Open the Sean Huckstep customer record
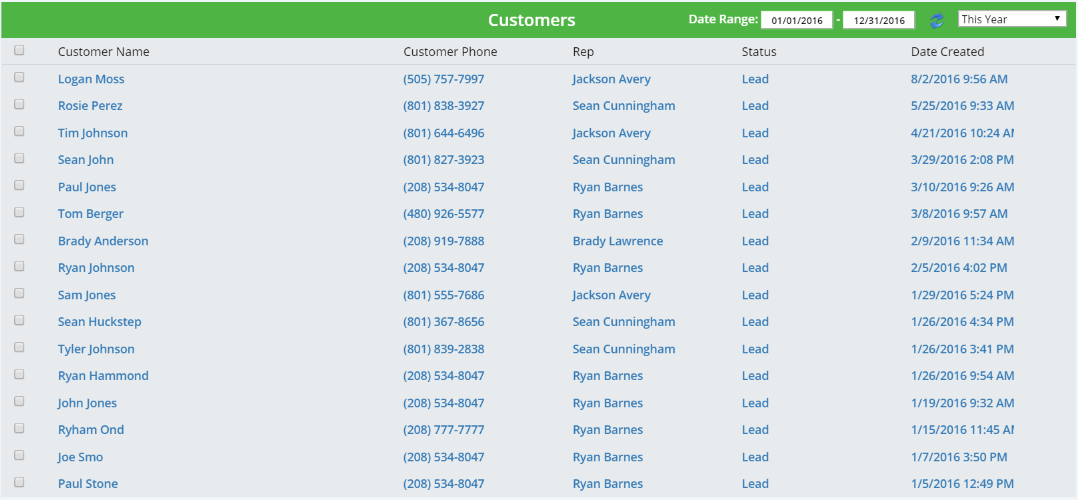1078x500 pixels. point(100,322)
